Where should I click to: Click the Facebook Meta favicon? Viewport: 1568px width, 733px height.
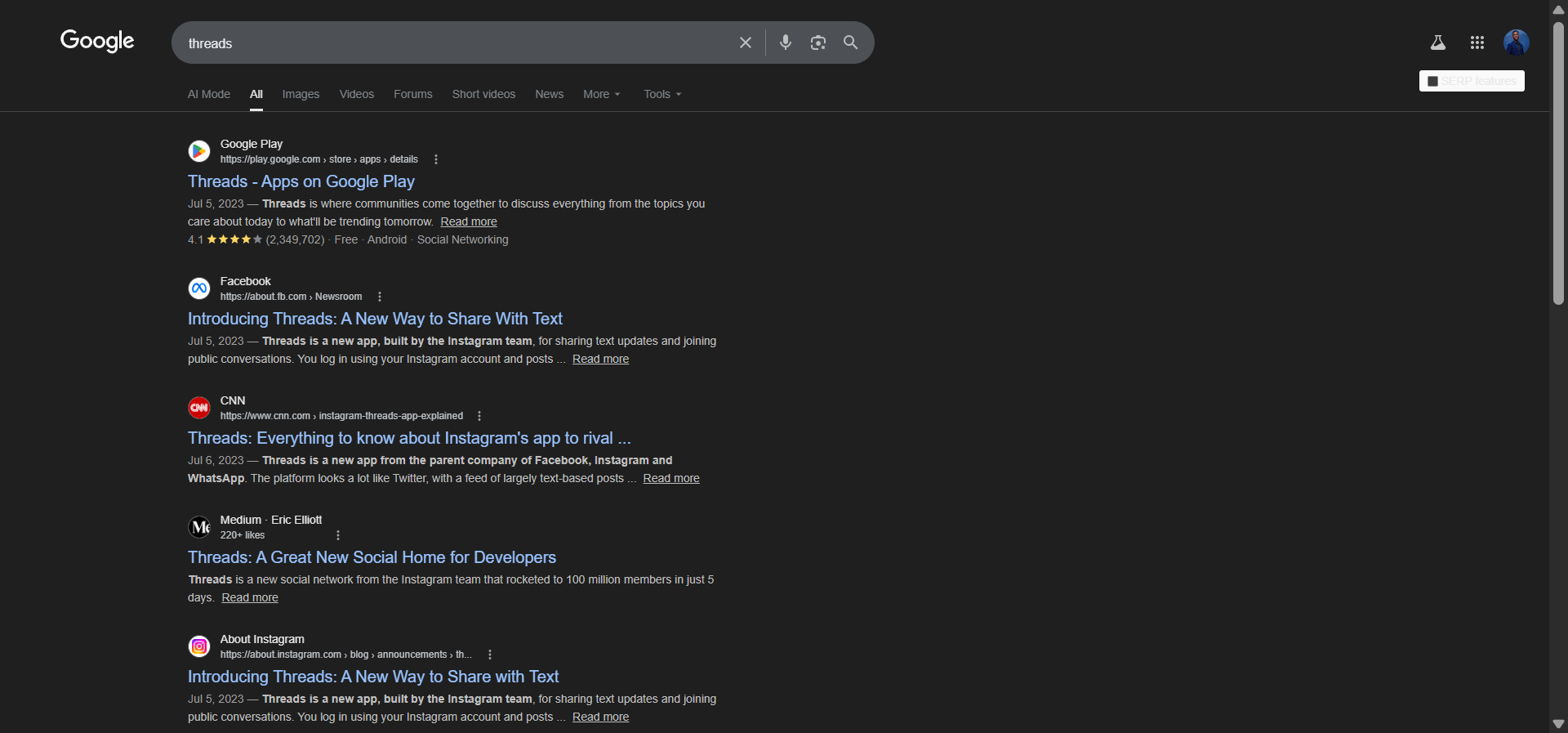[x=199, y=288]
